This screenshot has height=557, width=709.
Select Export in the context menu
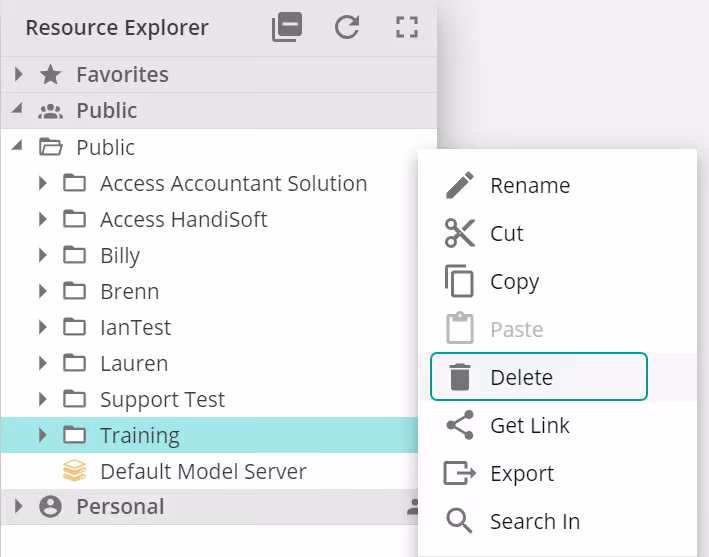521,474
